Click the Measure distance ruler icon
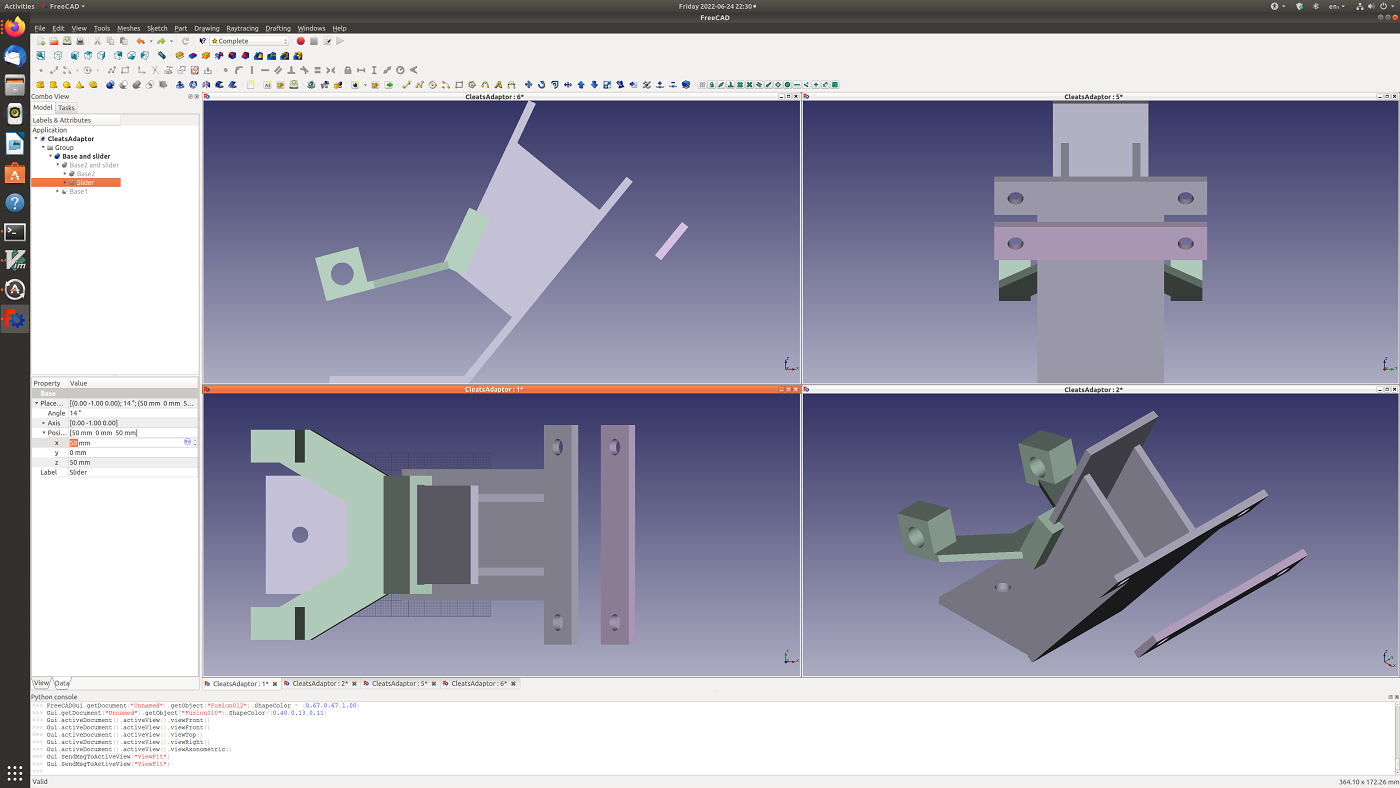Viewport: 1400px width, 788px height. pos(162,56)
